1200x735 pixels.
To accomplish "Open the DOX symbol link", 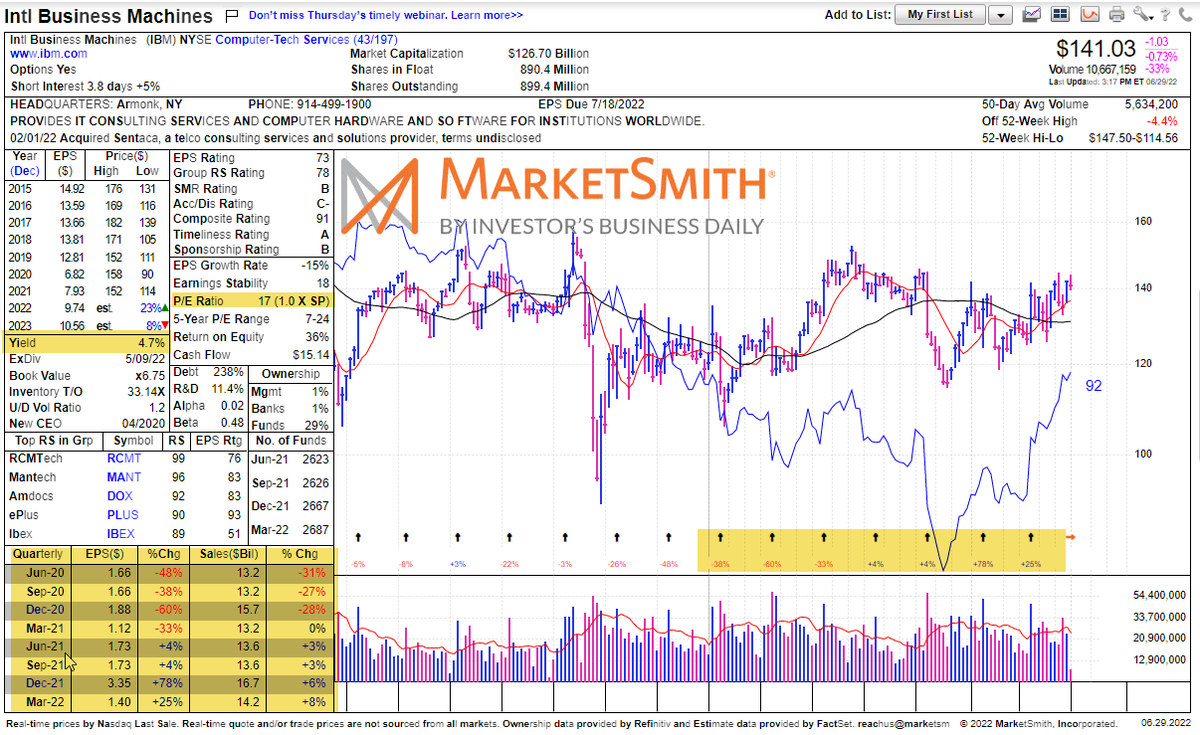I will 120,495.
